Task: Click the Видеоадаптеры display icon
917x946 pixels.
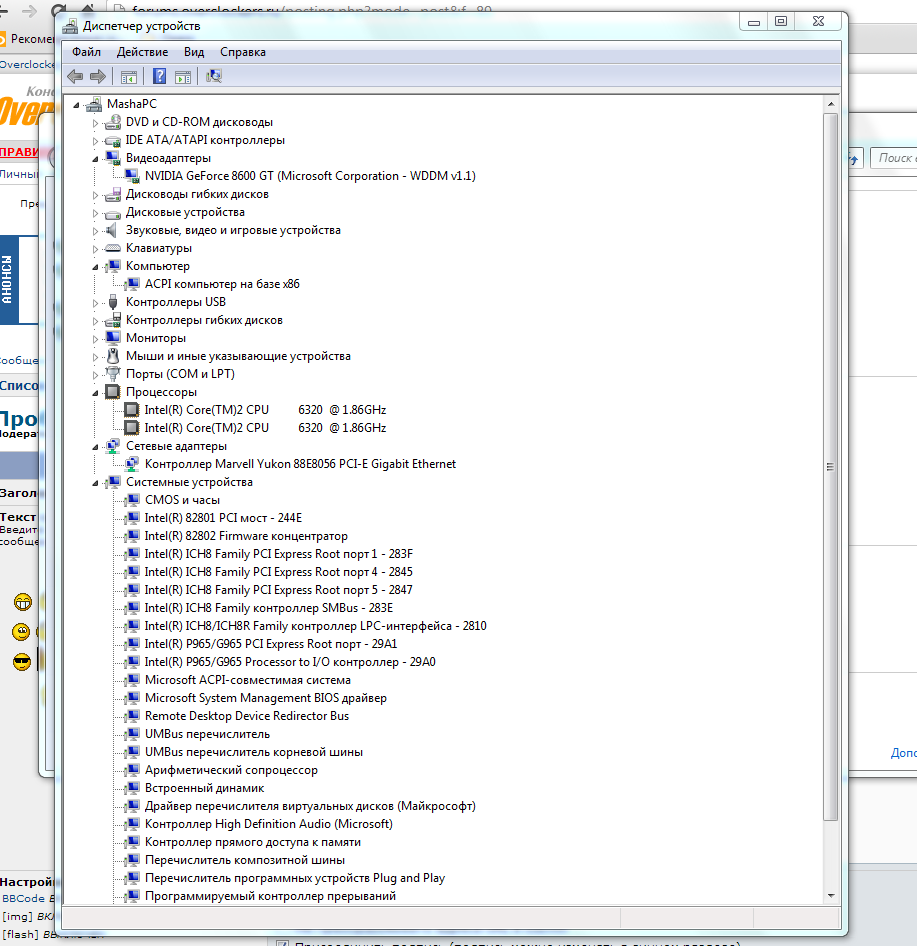Action: click(x=112, y=158)
